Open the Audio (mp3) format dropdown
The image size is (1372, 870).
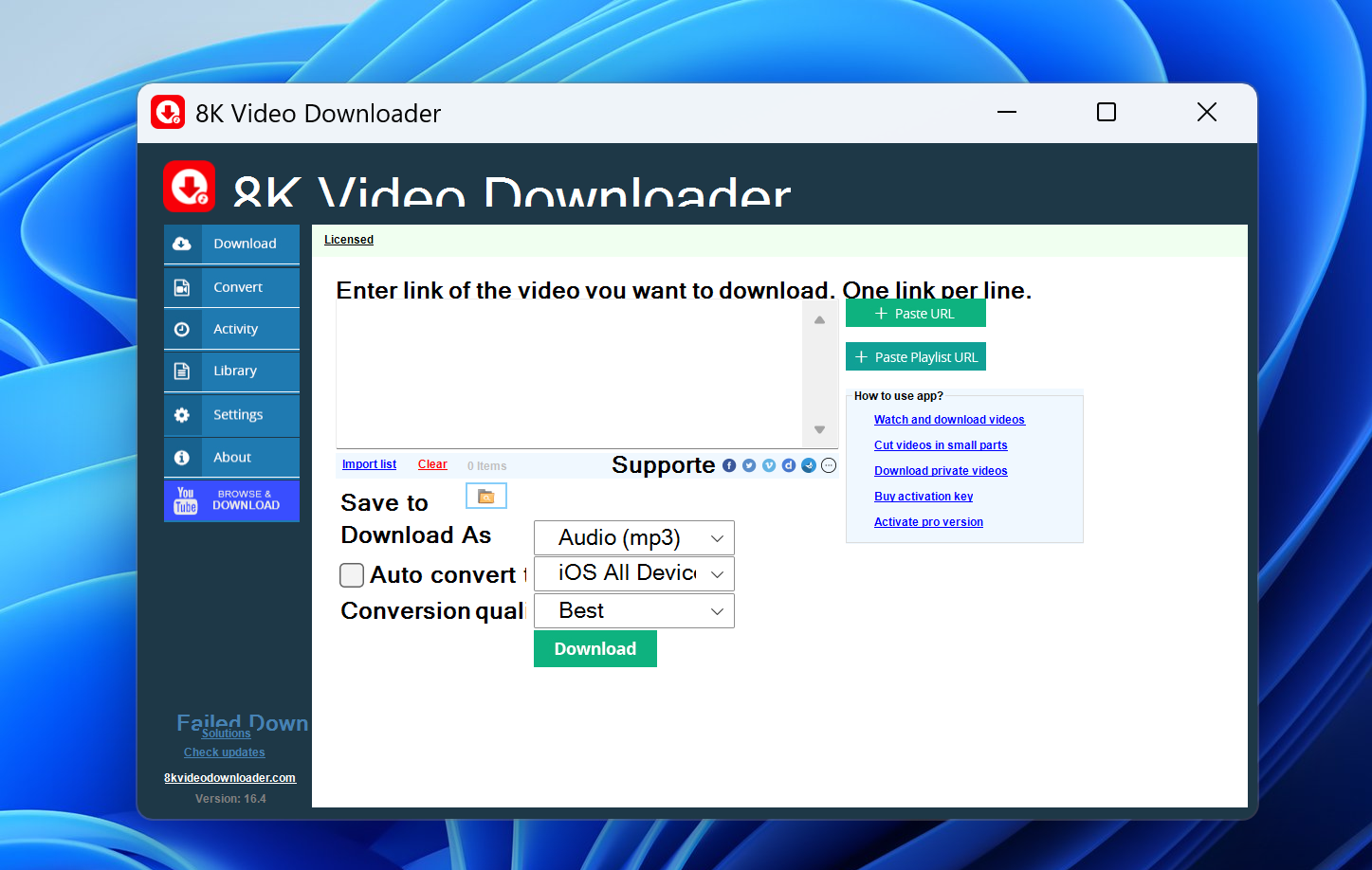[x=634, y=537]
